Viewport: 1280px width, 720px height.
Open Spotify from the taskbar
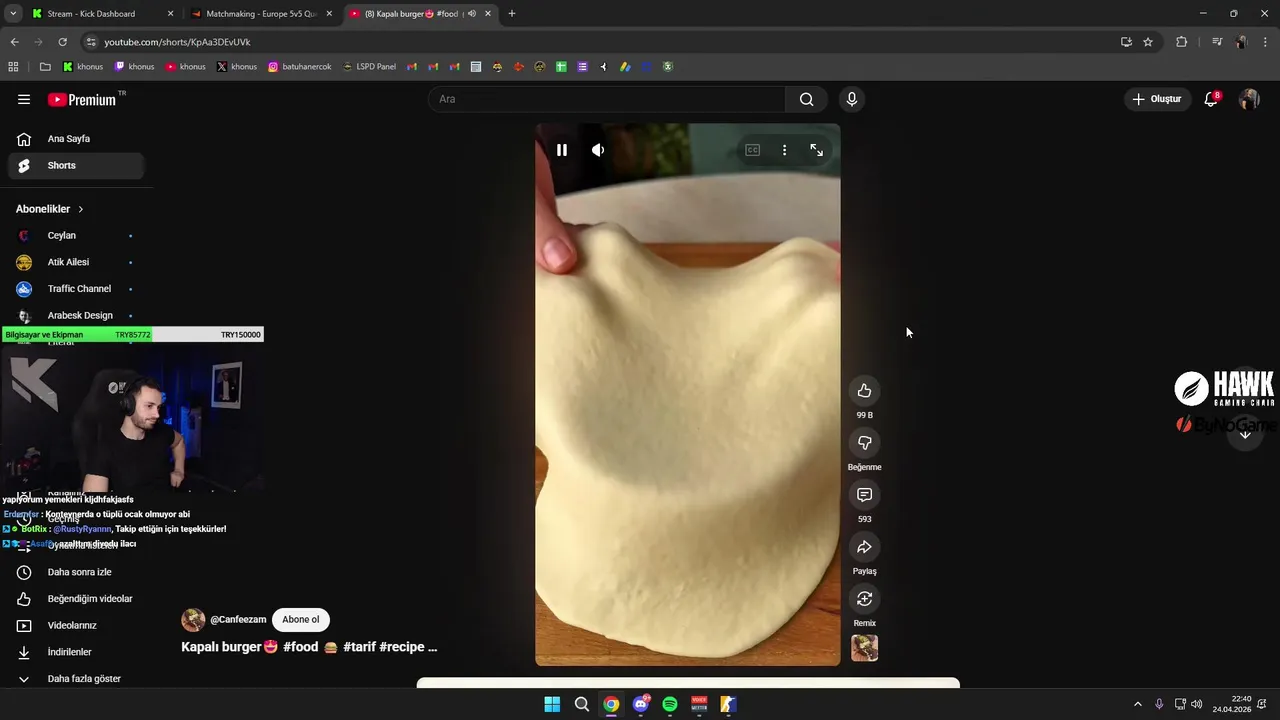670,704
